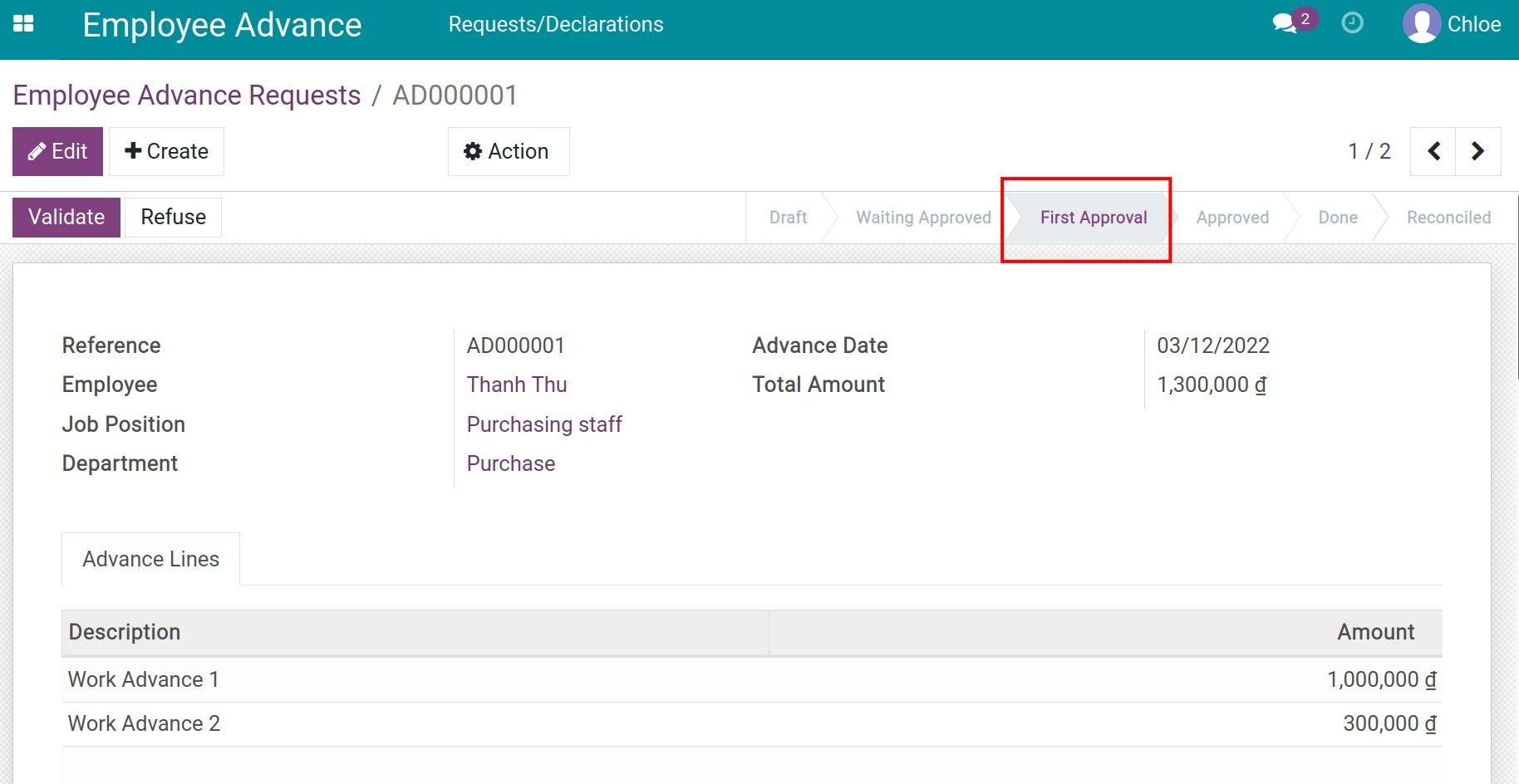Open the apps grid menu icon
Screen dimensions: 1519x784
click(x=24, y=24)
